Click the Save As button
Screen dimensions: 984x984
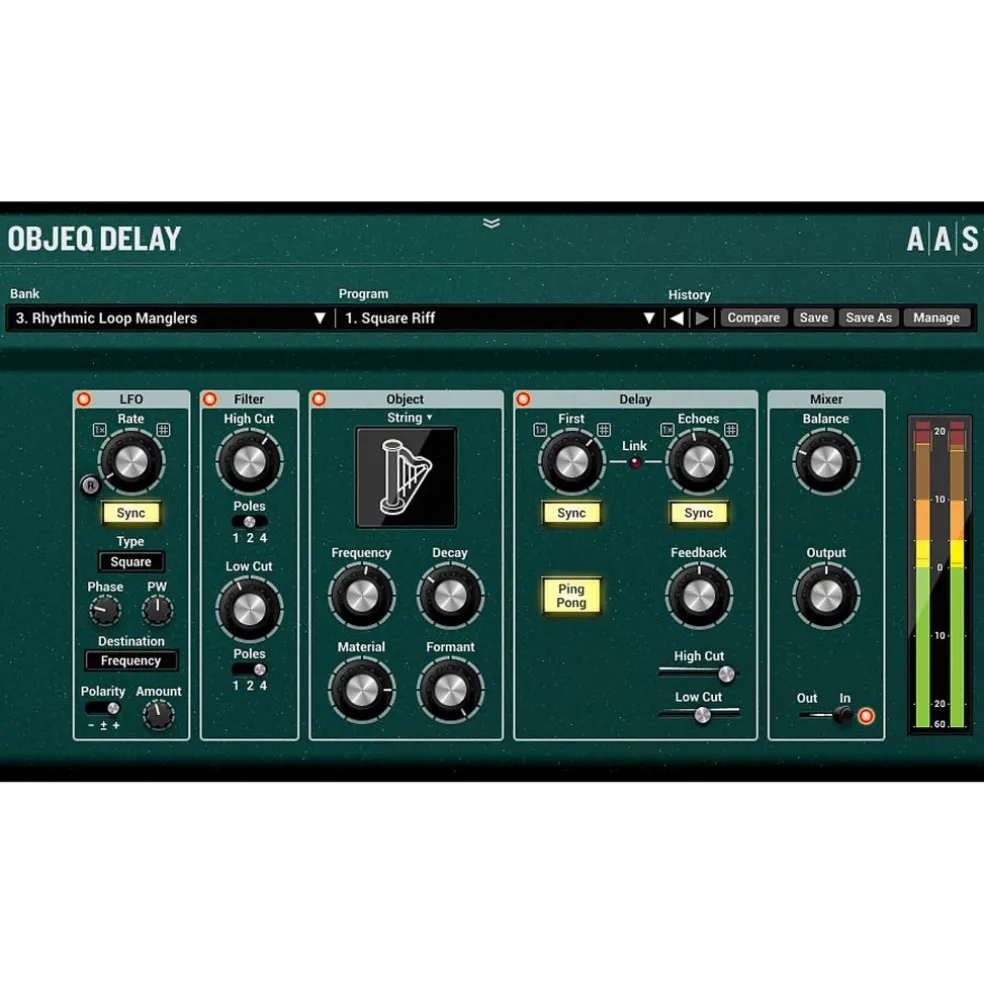pyautogui.click(x=869, y=318)
